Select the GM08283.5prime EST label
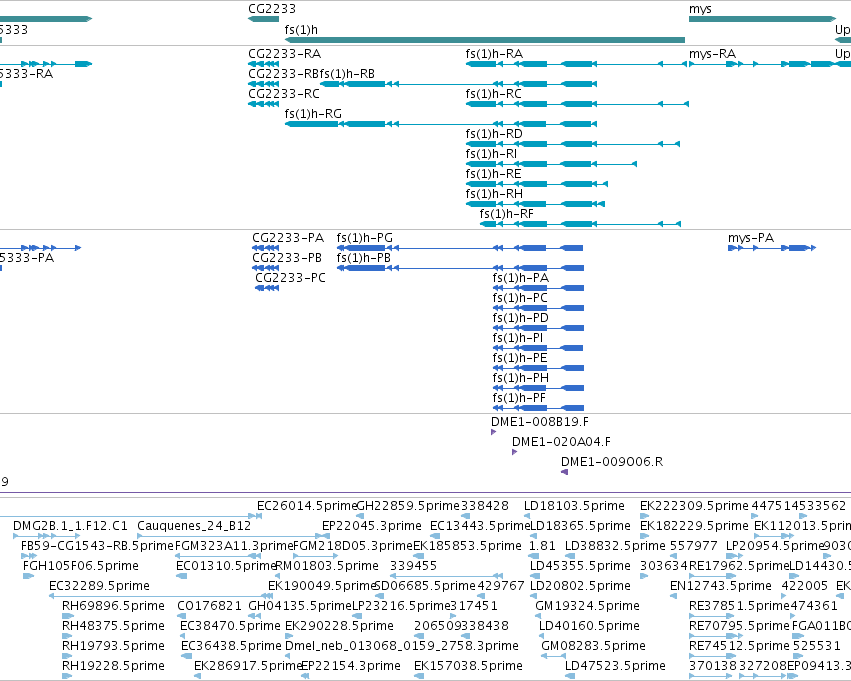 click(x=594, y=646)
